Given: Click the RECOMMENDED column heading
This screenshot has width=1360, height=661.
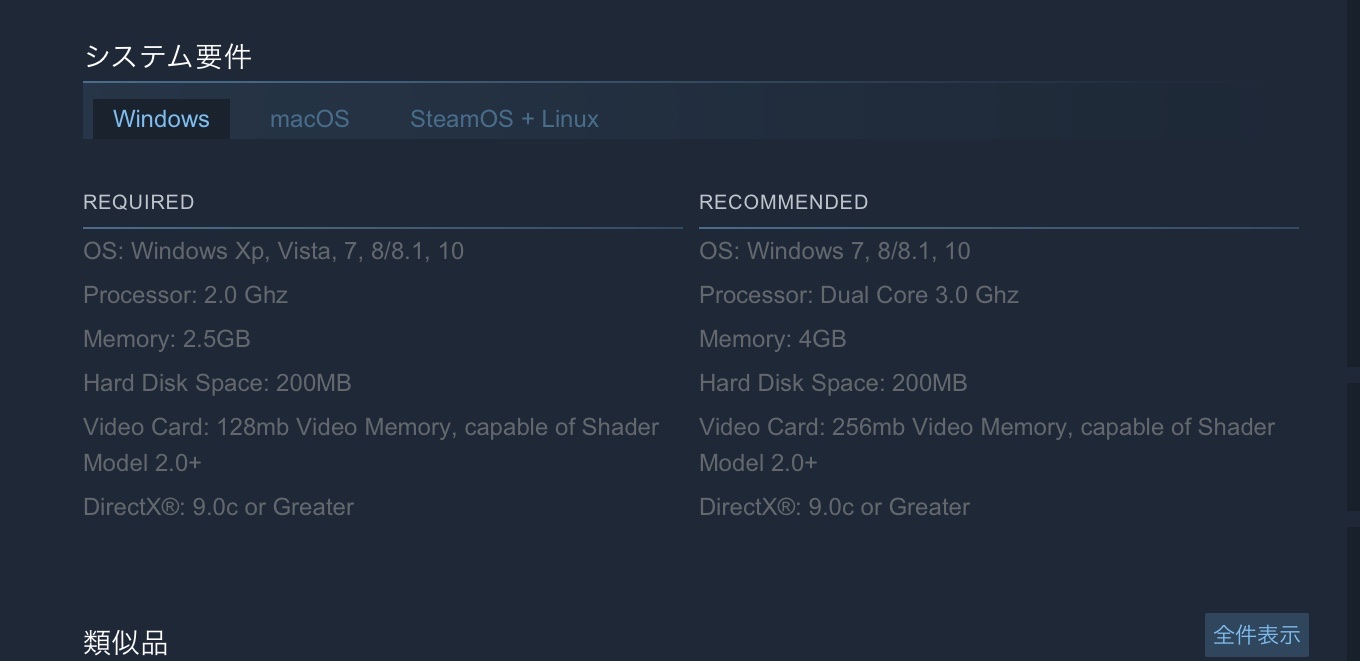Looking at the screenshot, I should 783,202.
